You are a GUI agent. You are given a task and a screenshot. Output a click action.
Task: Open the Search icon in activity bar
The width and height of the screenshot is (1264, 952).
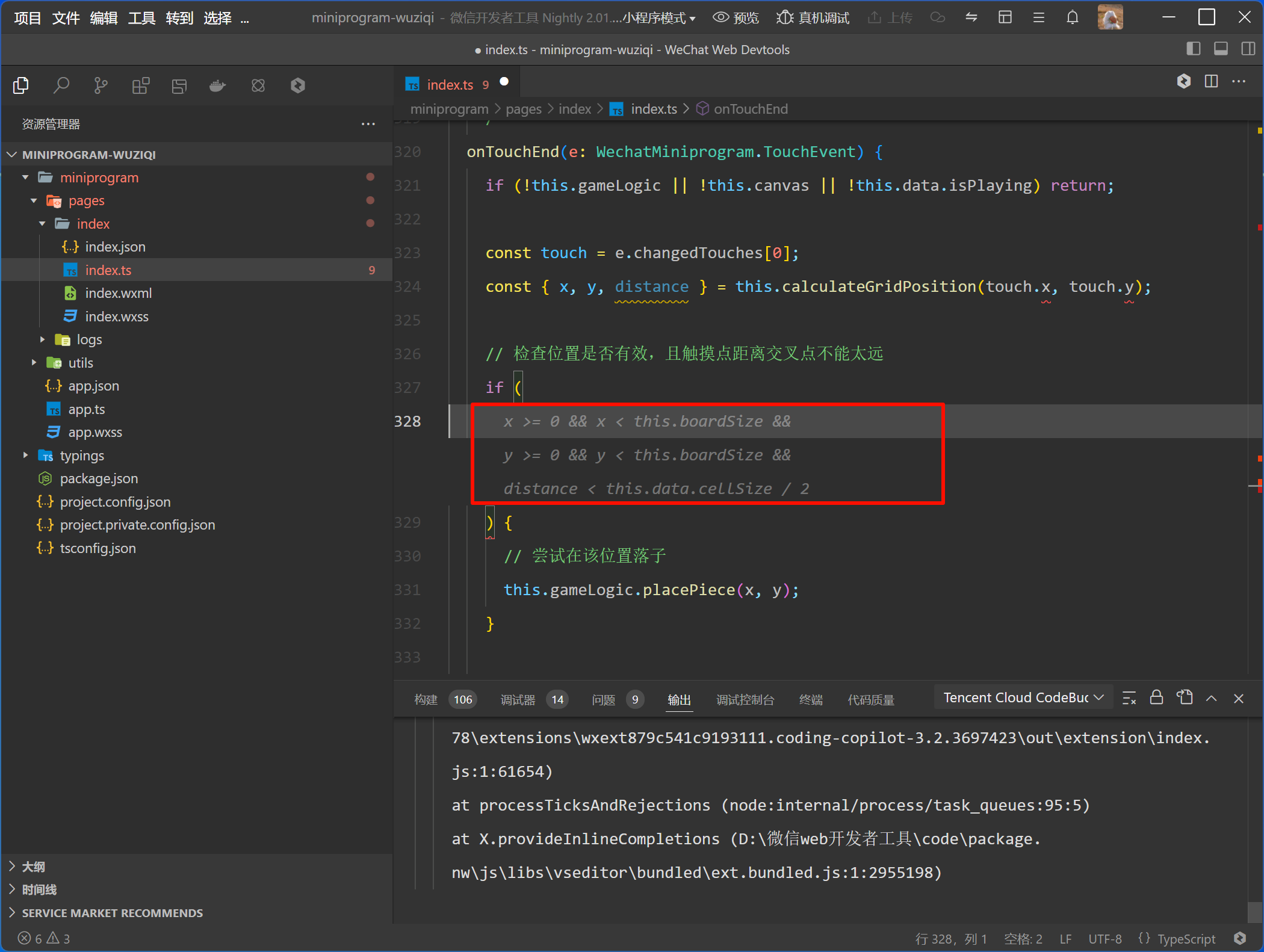[x=61, y=85]
